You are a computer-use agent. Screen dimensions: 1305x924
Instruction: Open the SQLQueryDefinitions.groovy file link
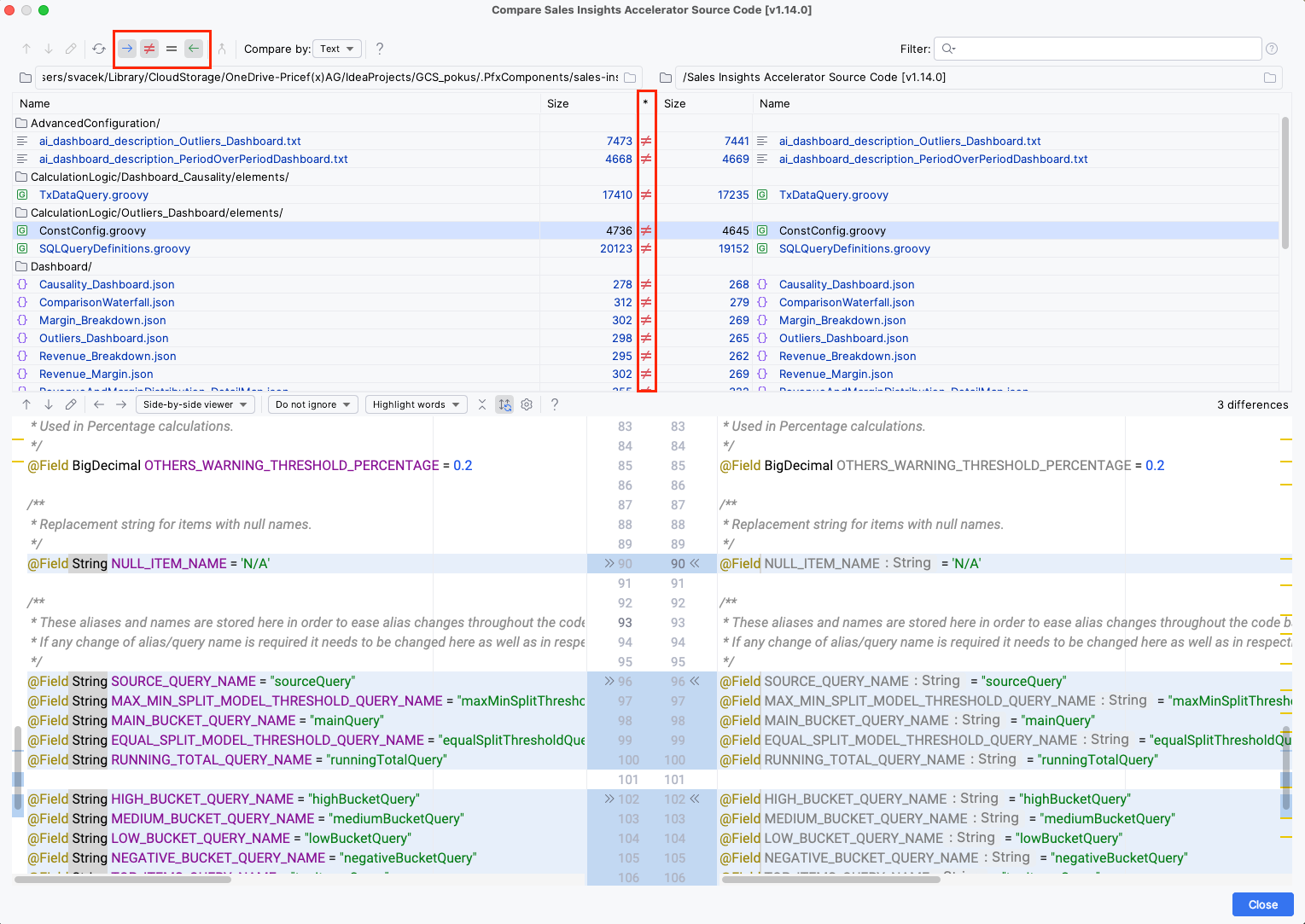click(114, 248)
